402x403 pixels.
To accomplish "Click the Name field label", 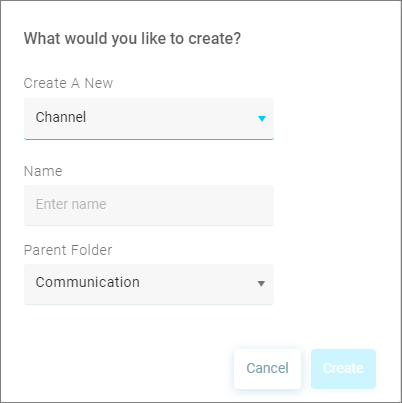I will (43, 171).
